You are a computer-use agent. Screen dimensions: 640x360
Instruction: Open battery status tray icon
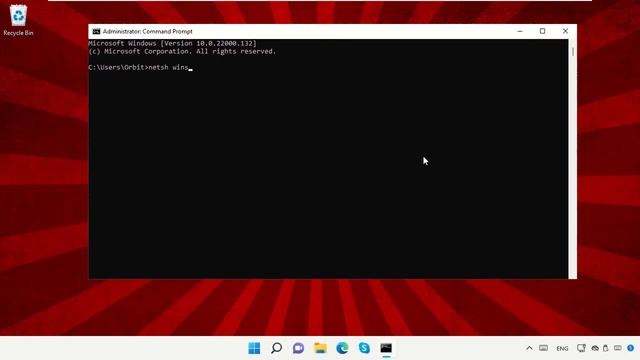tap(618, 348)
